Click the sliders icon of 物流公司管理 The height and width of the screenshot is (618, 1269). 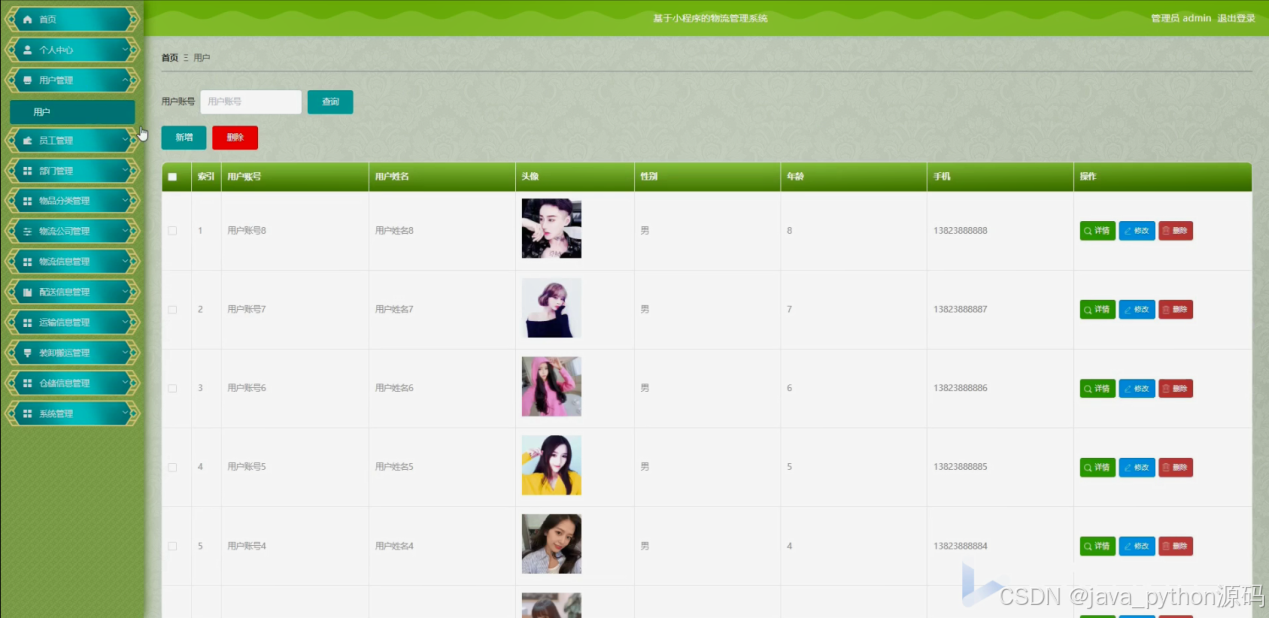(28, 231)
